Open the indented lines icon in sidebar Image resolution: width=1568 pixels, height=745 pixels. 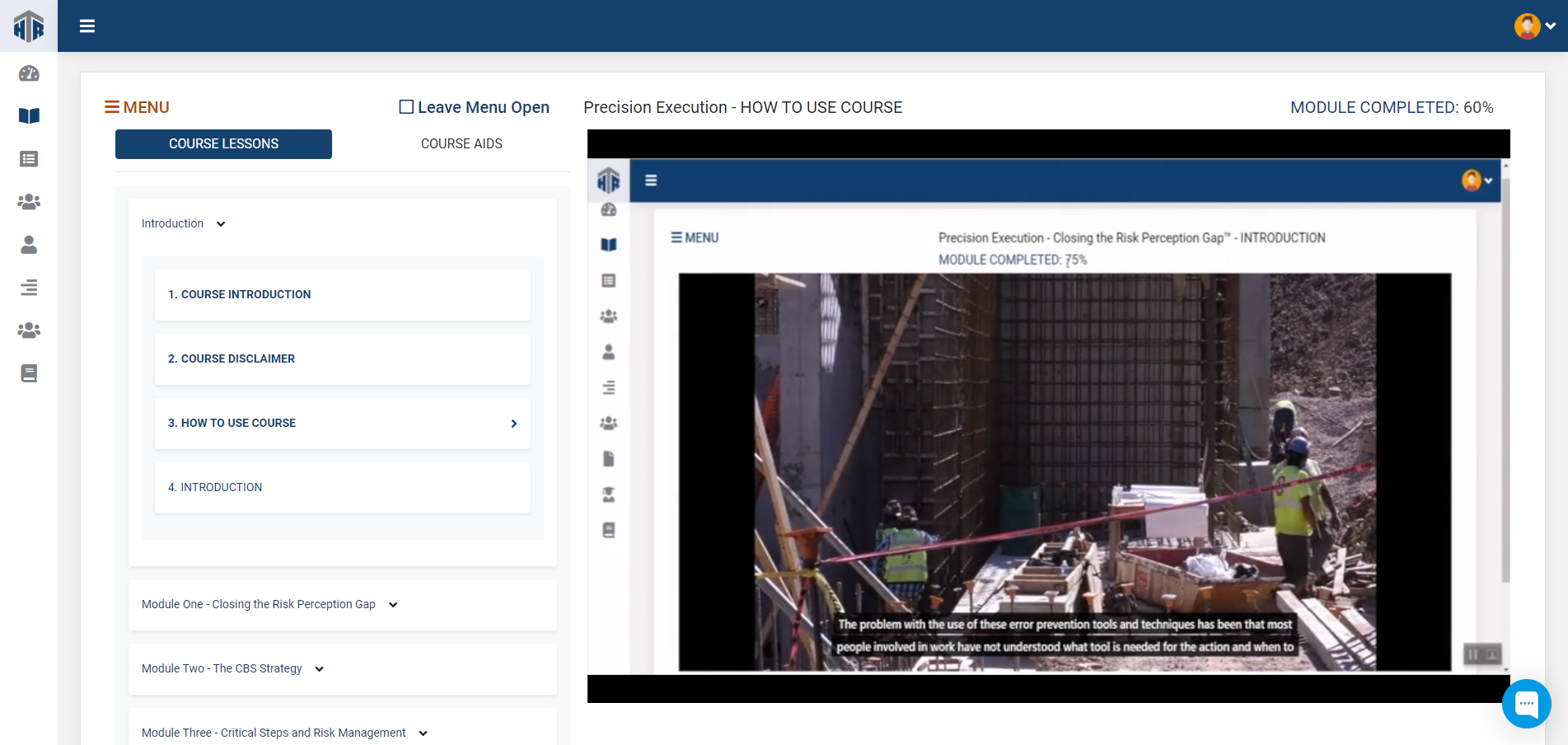click(29, 288)
